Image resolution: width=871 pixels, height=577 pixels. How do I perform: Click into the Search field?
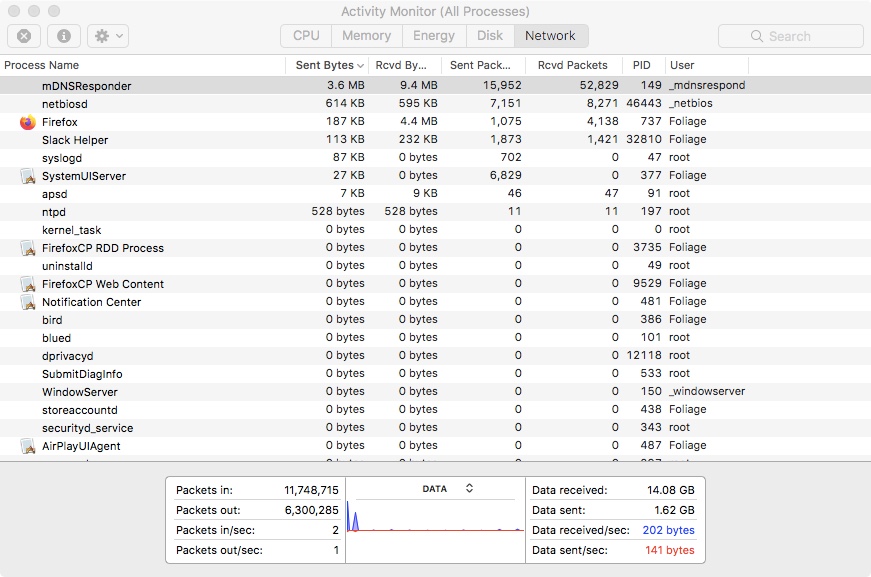click(x=790, y=36)
